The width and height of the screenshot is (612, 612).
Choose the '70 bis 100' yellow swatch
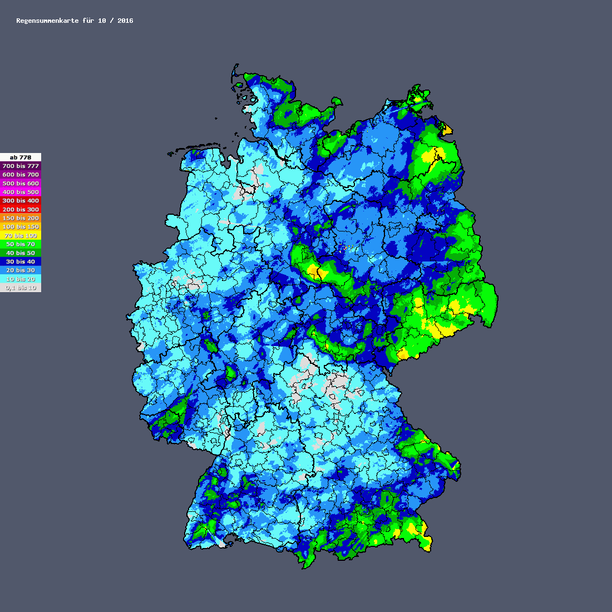[x=20, y=236]
